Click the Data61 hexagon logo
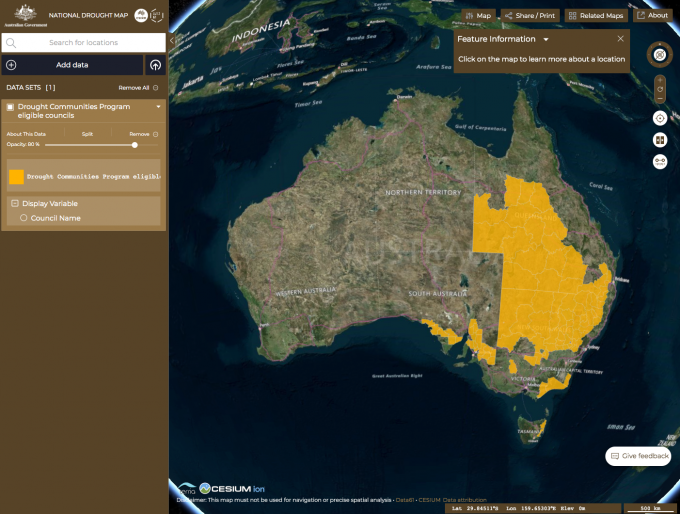Viewport: 680px width, 514px height. coord(156,15)
